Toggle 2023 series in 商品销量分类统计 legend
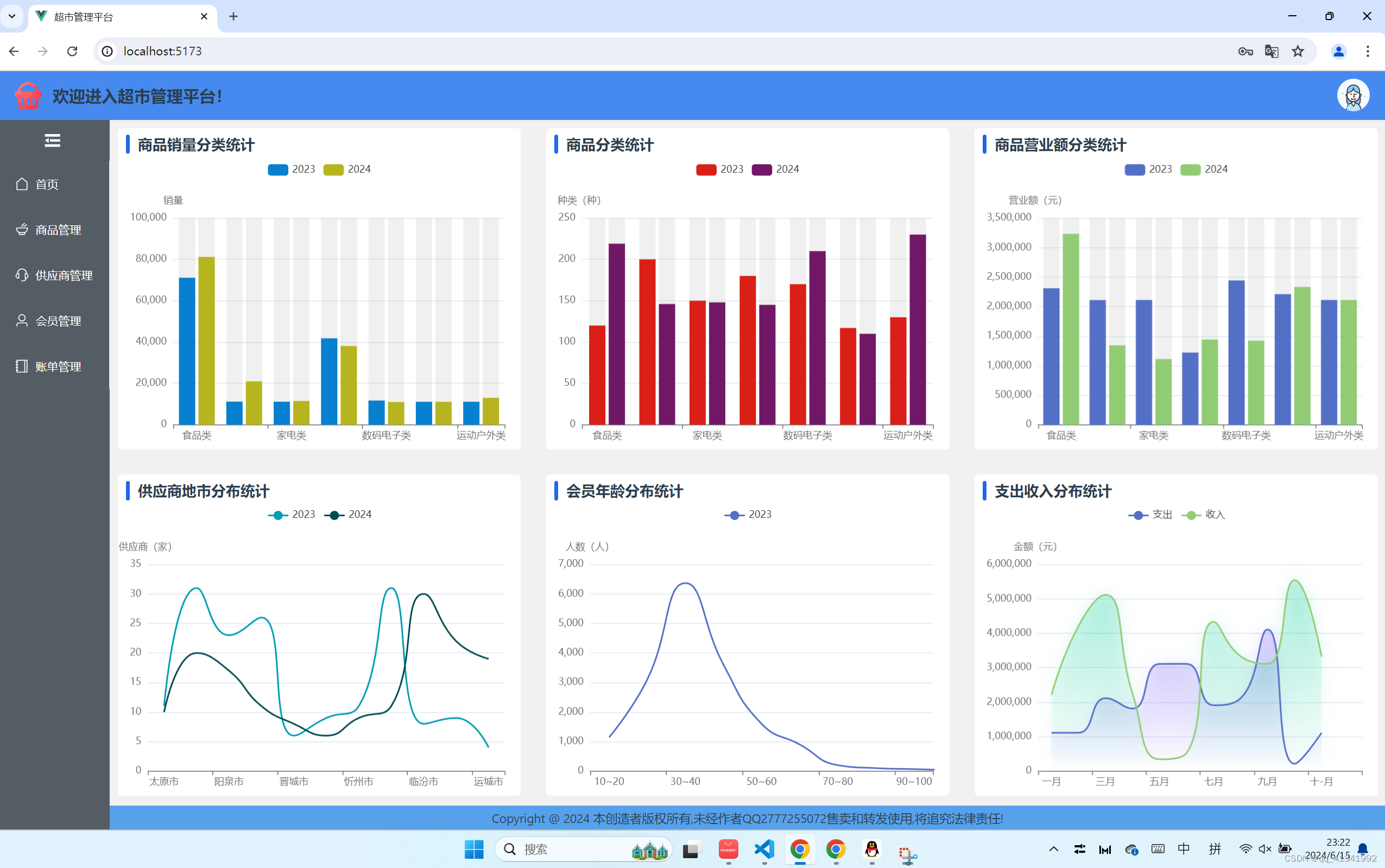Image resolution: width=1385 pixels, height=868 pixels. (292, 169)
